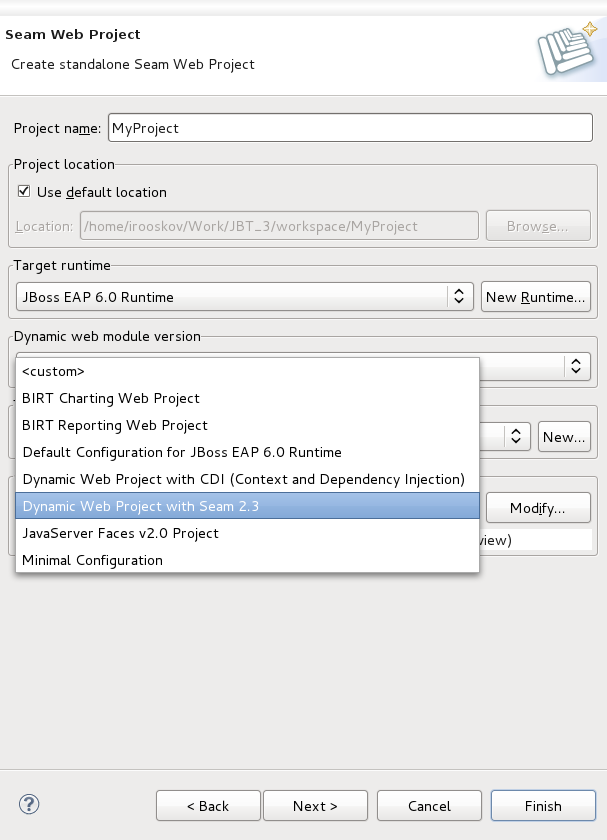This screenshot has width=607, height=840.
Task: Click the New... button beside the configuration dropdown
Action: point(564,435)
